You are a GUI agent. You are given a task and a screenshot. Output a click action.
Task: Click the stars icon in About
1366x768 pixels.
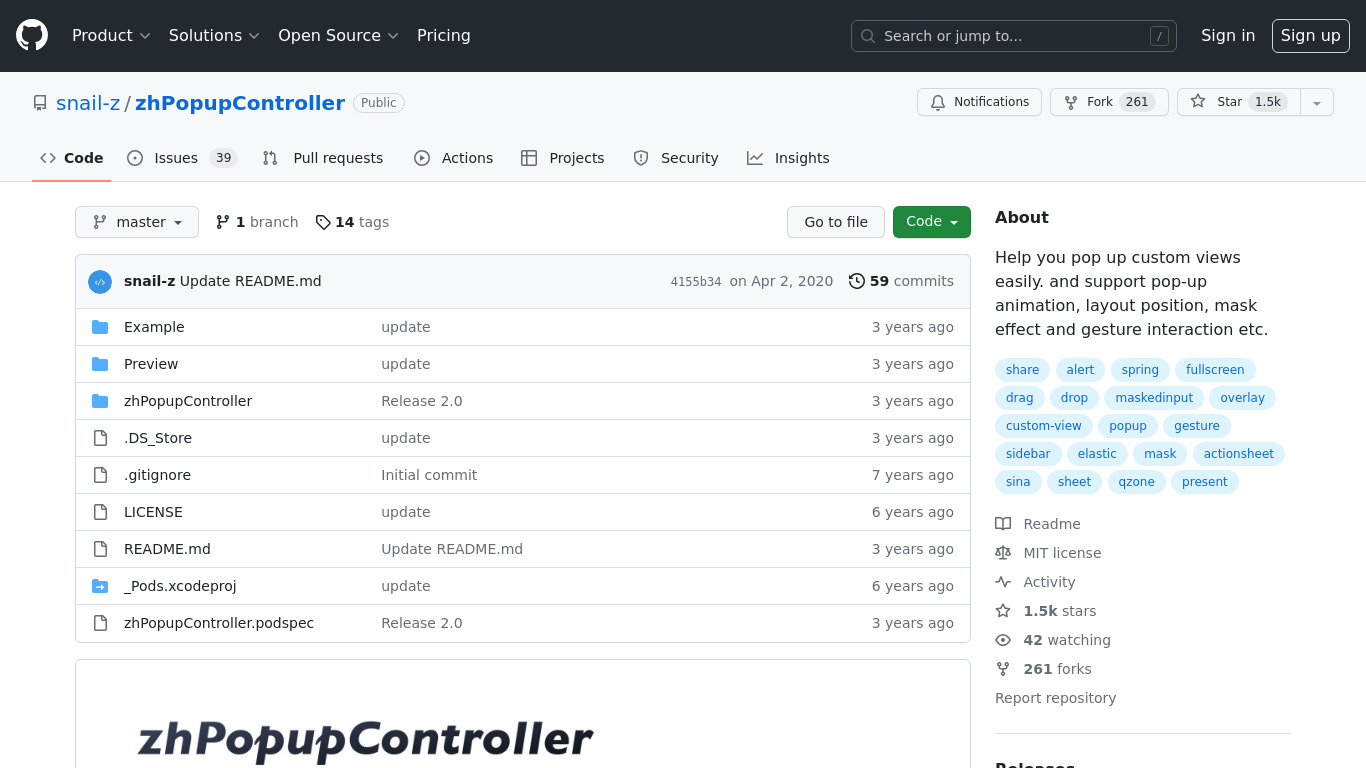tap(1003, 611)
